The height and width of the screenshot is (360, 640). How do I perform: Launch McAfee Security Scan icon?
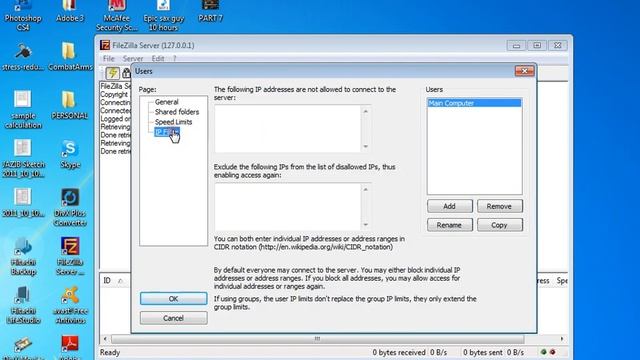pyautogui.click(x=116, y=16)
